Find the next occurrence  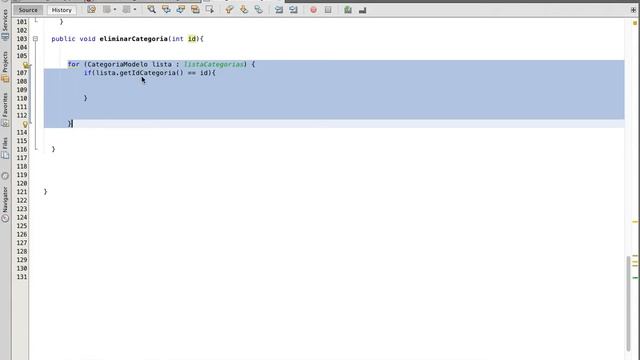pos(180,9)
